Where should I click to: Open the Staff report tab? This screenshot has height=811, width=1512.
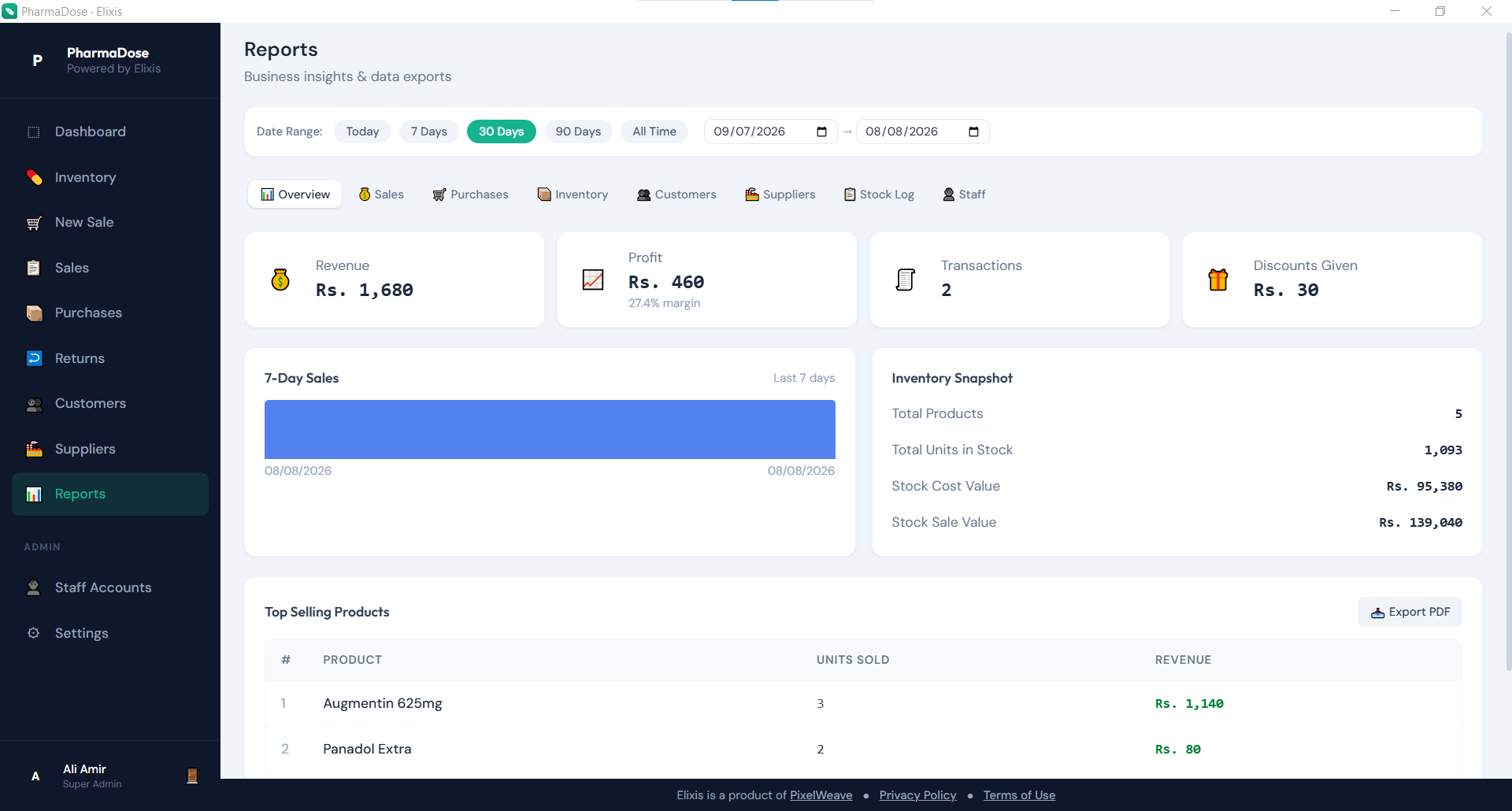pos(964,194)
